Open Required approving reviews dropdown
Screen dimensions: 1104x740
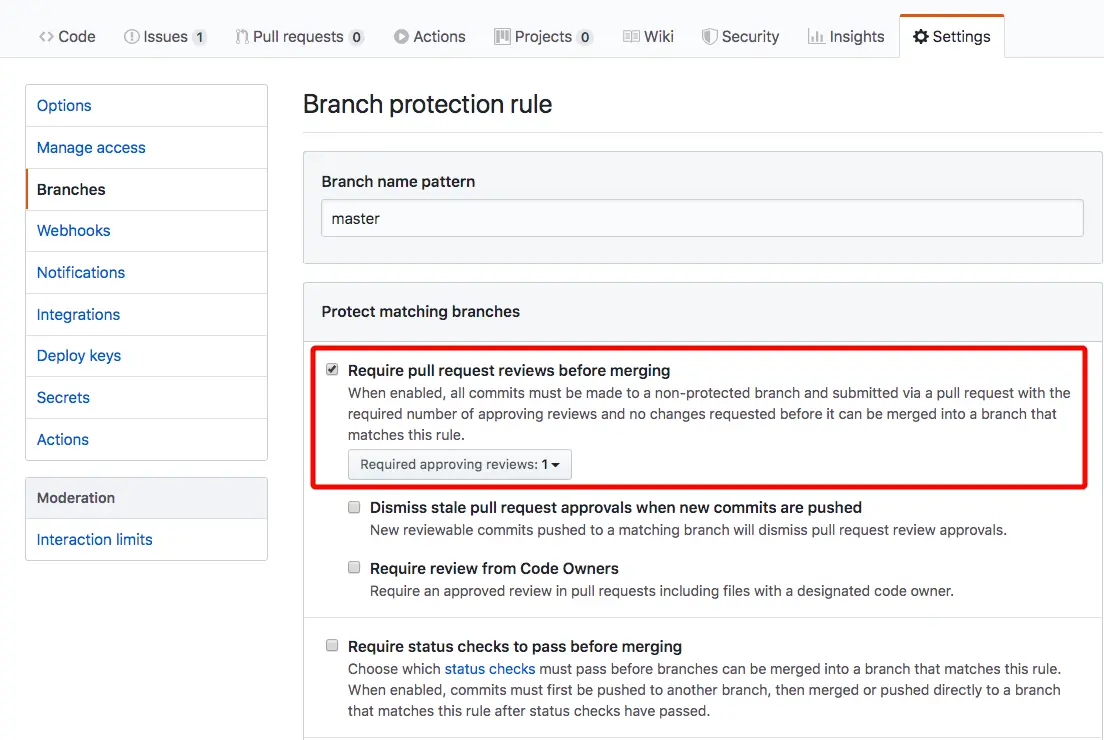[459, 465]
